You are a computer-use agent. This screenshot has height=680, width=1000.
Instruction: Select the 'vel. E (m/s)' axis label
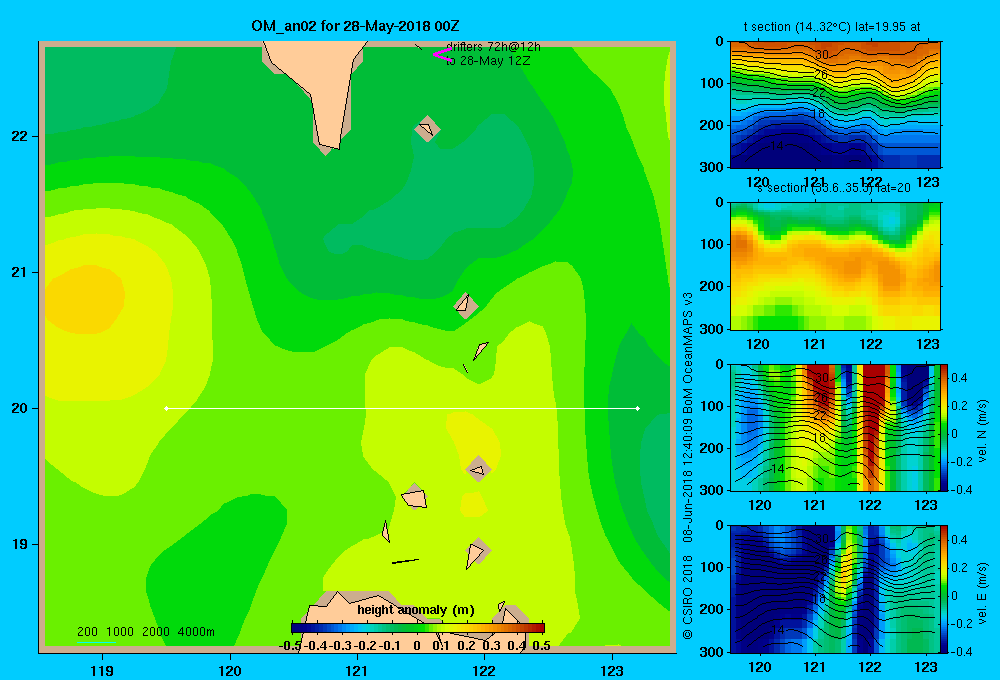(x=983, y=592)
